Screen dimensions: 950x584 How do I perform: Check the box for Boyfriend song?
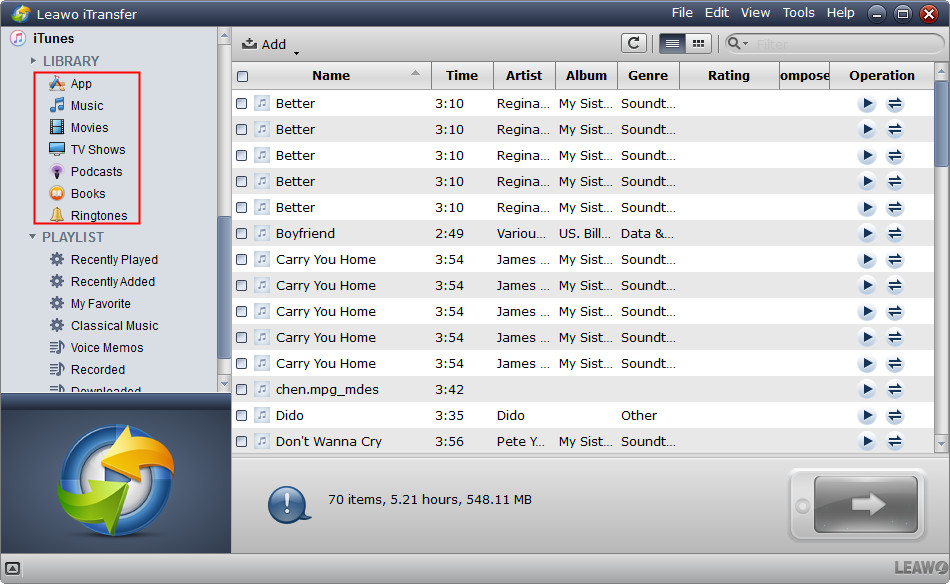pos(242,233)
